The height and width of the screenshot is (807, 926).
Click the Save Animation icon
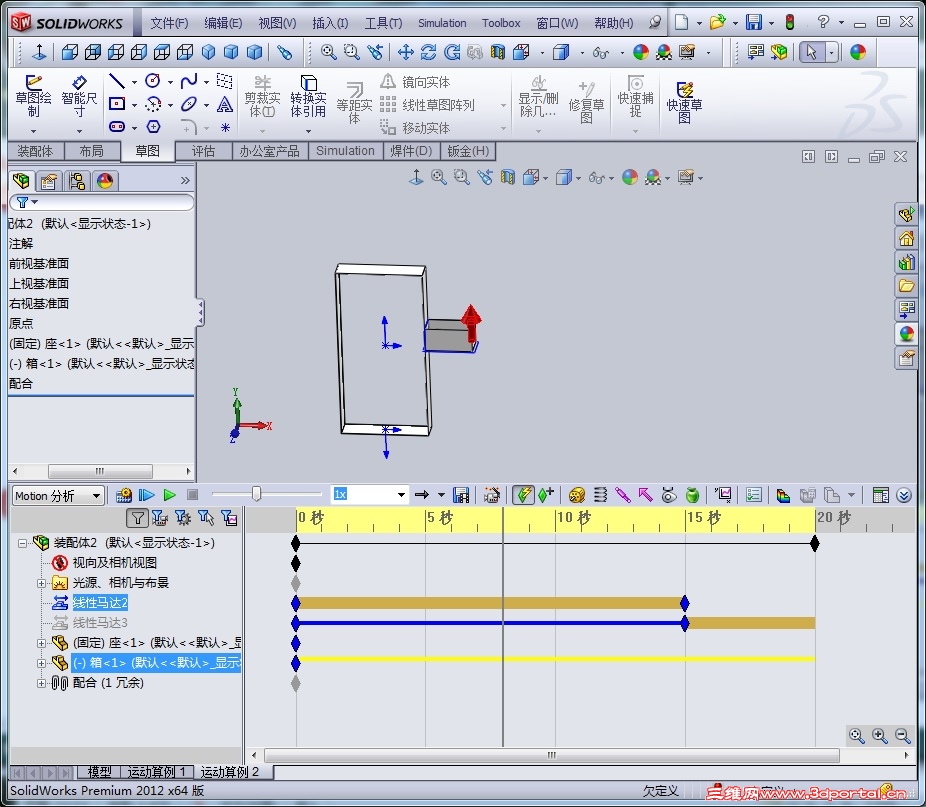461,495
